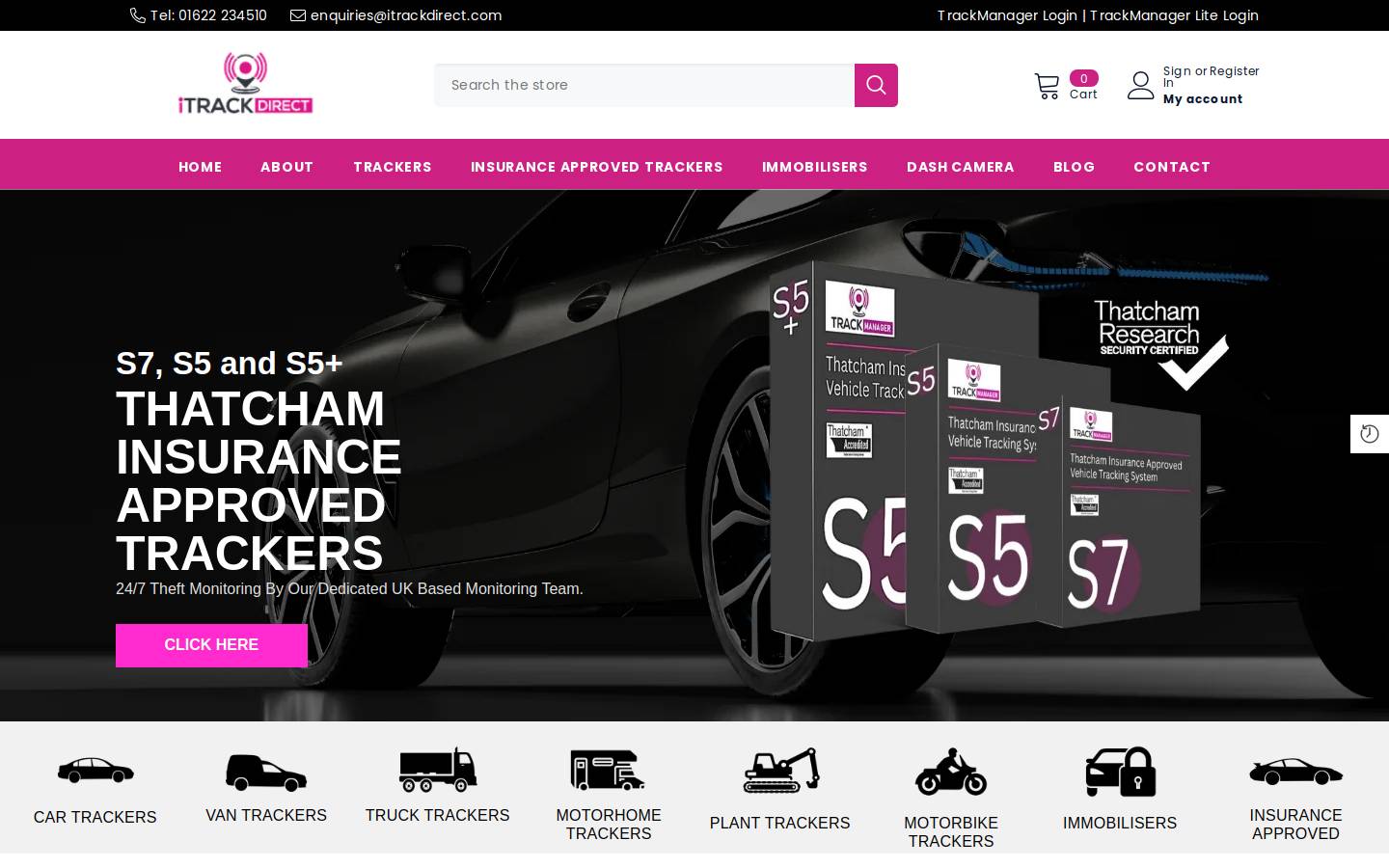Click the sports car Insurance Approved icon
This screenshot has width=1389, height=868.
[x=1295, y=772]
